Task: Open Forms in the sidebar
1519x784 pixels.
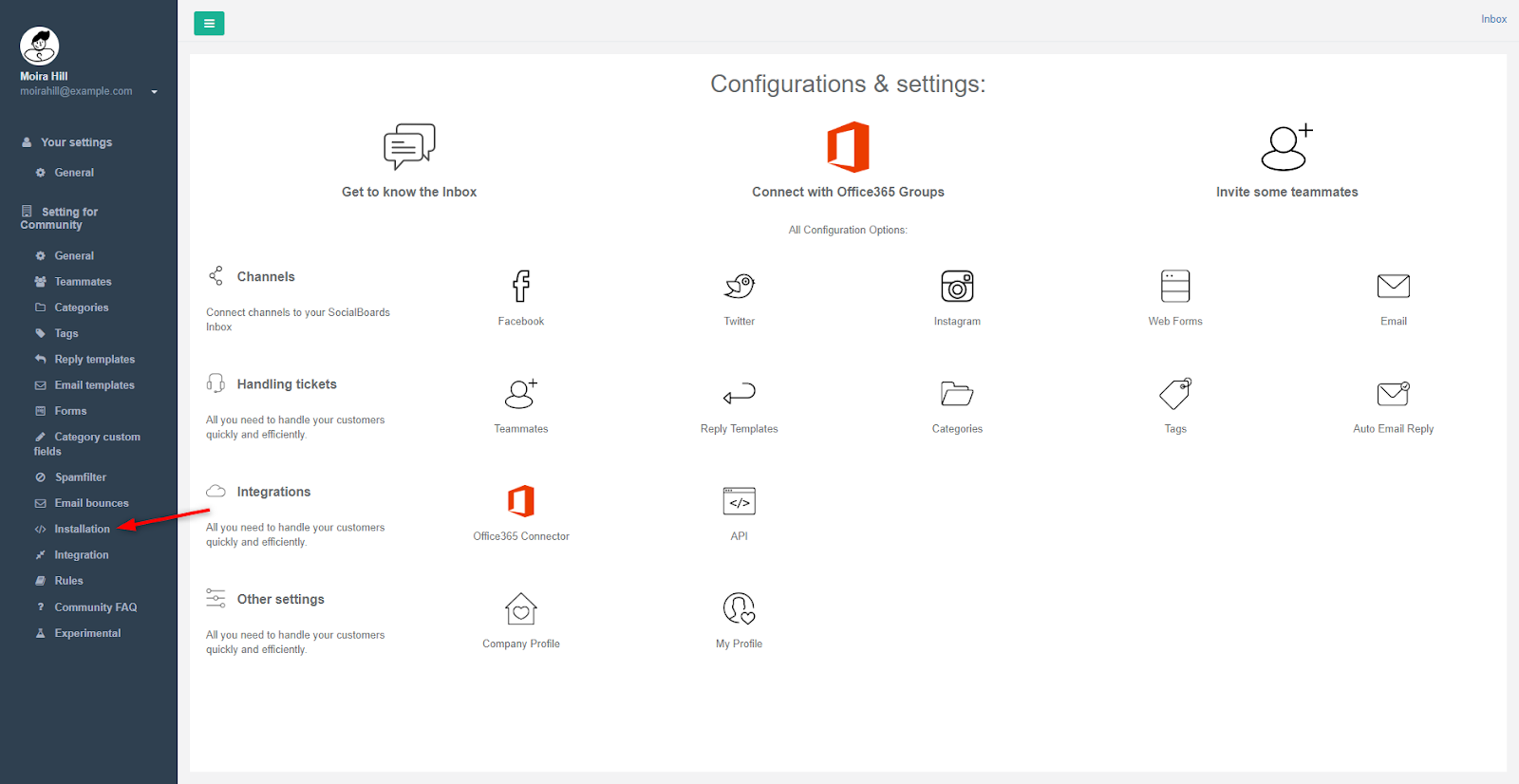Action: coord(70,411)
